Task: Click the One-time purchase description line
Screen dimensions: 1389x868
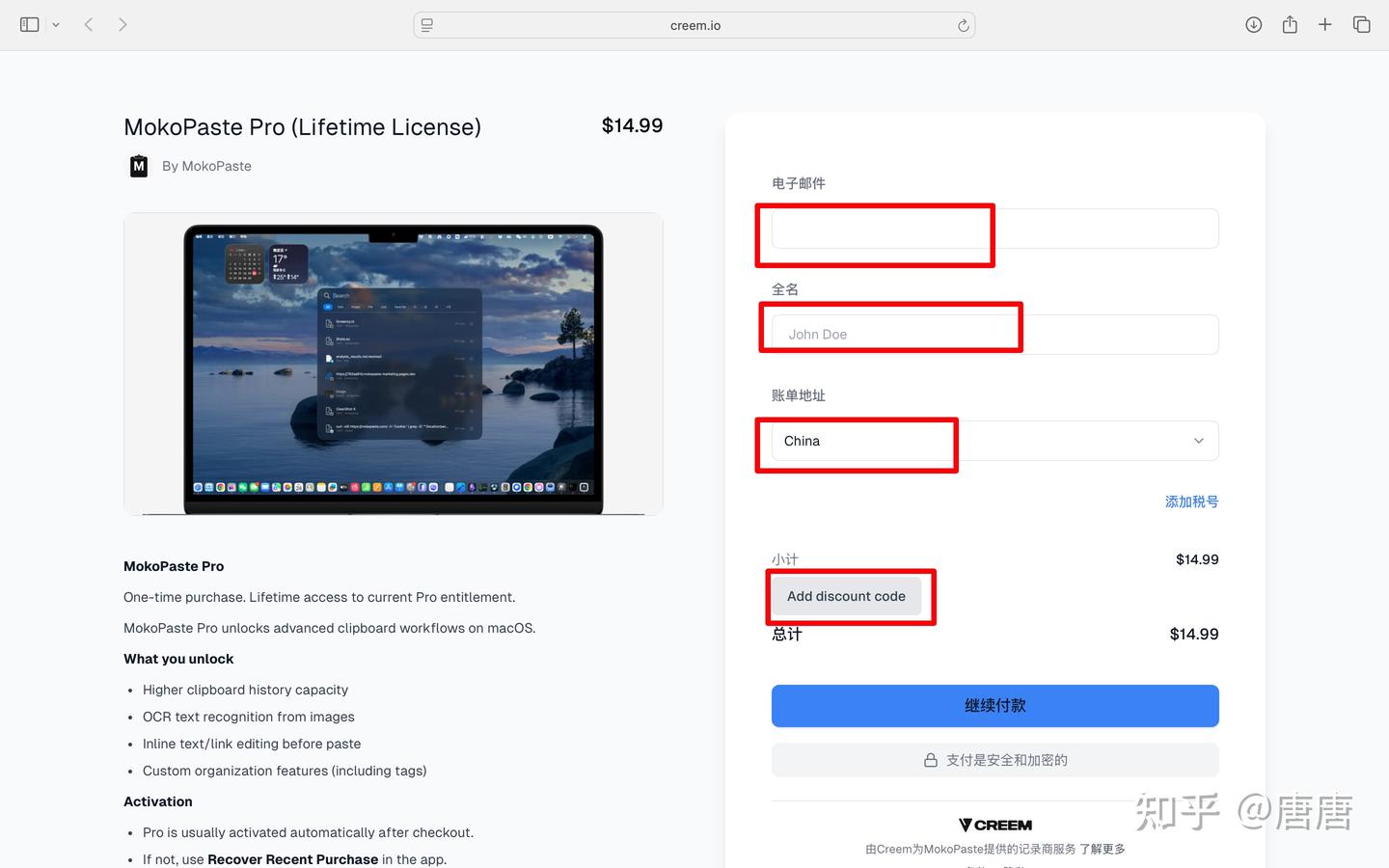Action: point(319,597)
